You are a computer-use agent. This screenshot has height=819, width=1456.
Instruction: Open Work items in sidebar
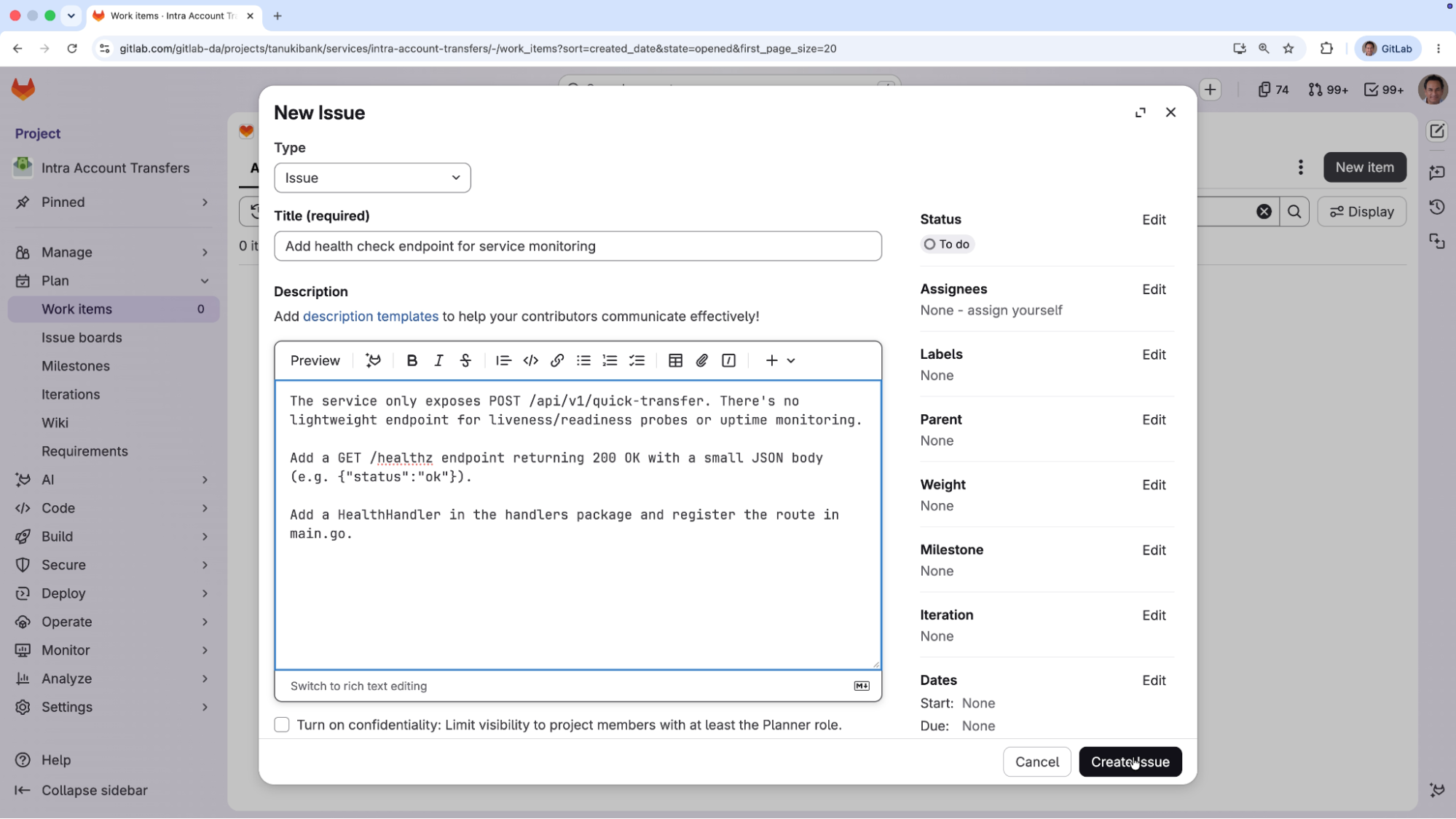click(x=113, y=309)
